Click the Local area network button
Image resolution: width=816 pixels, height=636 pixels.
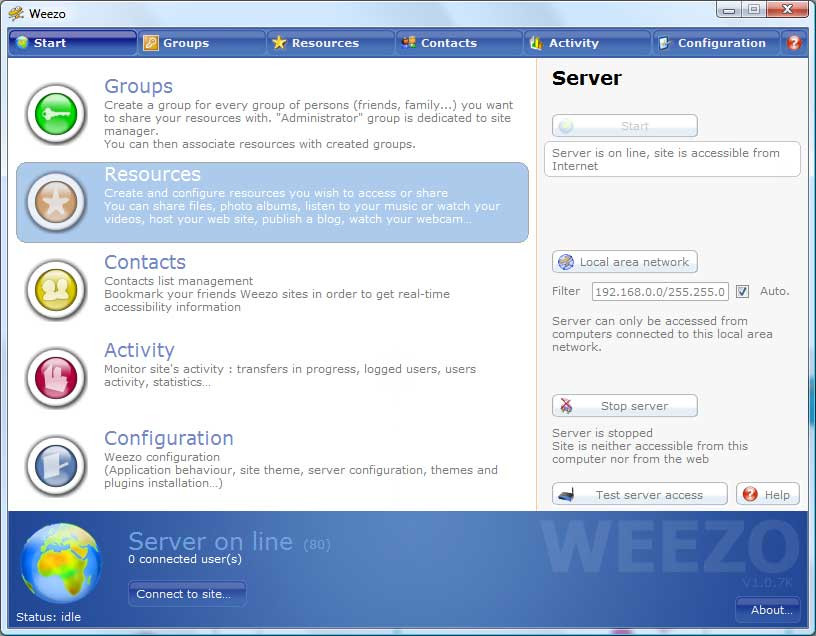tap(624, 262)
